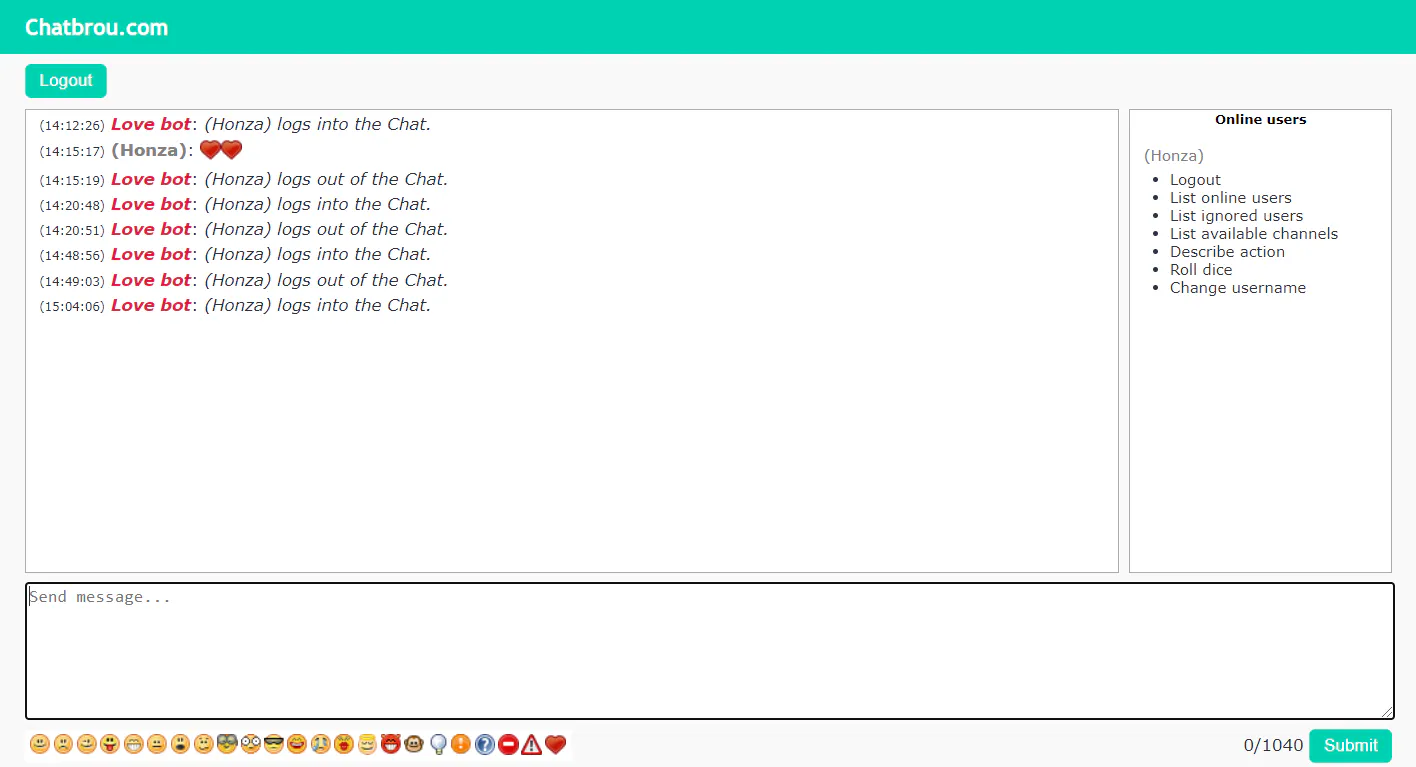
Task: Click the double hearts in Honza's message
Action: point(221,150)
